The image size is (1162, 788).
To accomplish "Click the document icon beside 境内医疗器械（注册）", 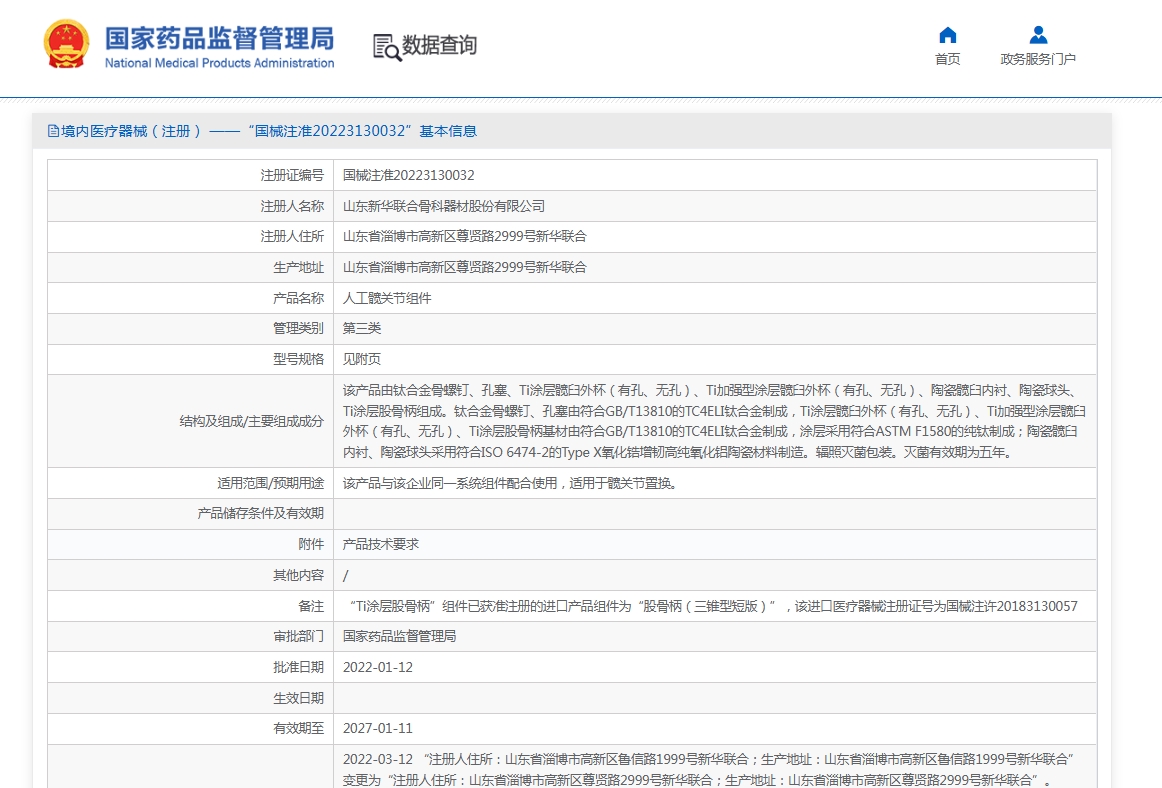I will [53, 131].
